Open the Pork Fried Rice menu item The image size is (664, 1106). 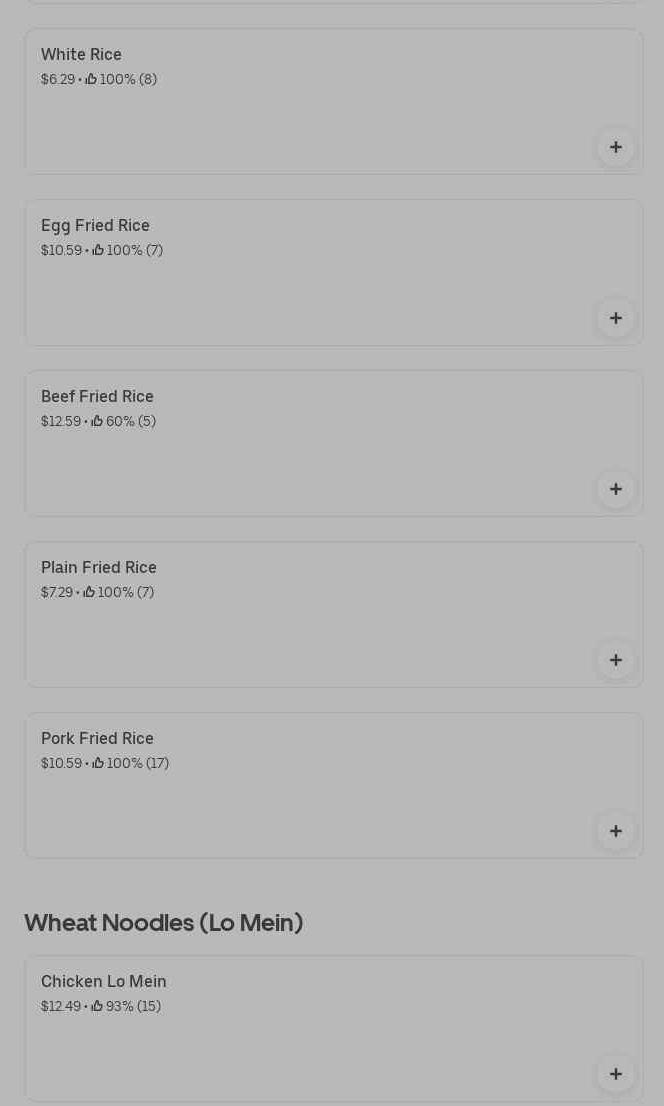point(97,739)
